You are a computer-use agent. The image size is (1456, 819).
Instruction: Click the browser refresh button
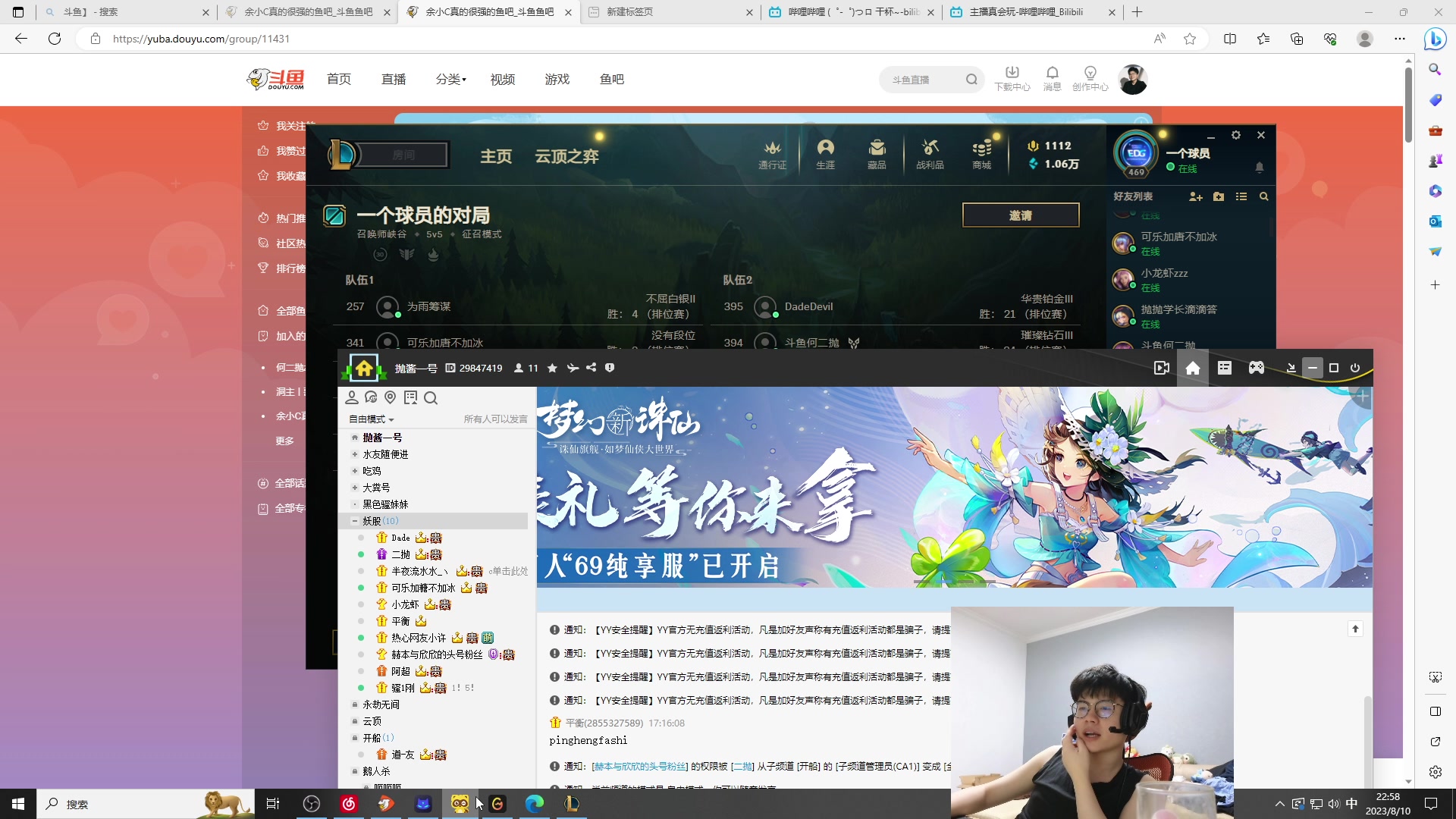[55, 39]
